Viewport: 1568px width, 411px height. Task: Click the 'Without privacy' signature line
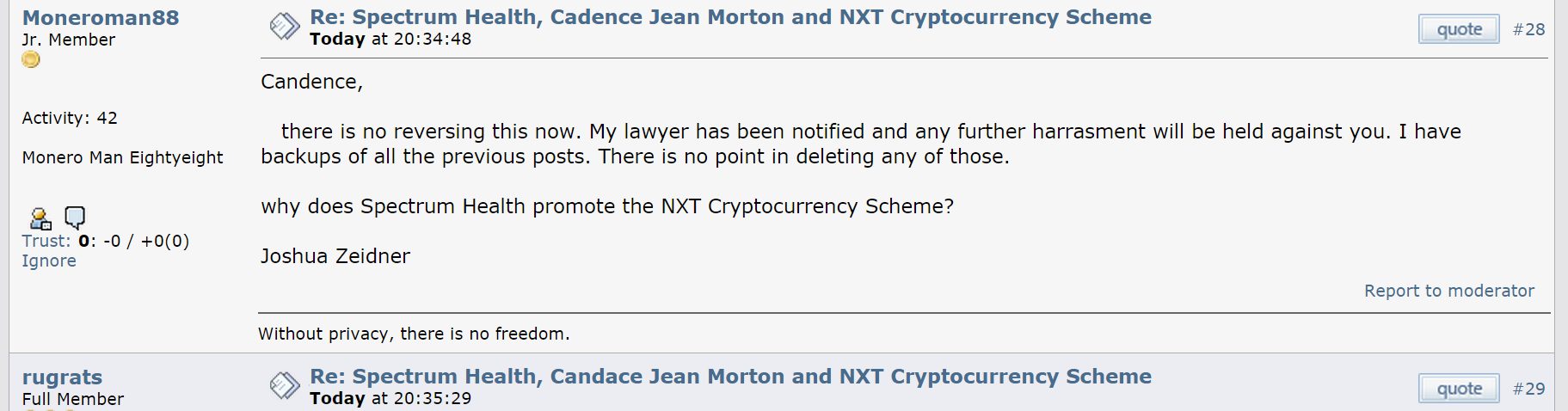coord(414,334)
